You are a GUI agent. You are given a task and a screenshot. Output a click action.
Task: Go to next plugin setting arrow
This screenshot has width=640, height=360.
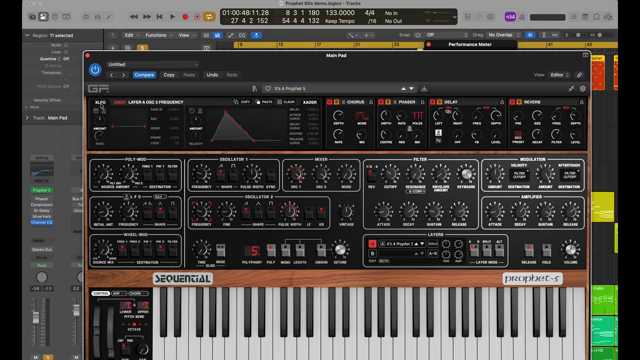pyautogui.click(x=123, y=75)
